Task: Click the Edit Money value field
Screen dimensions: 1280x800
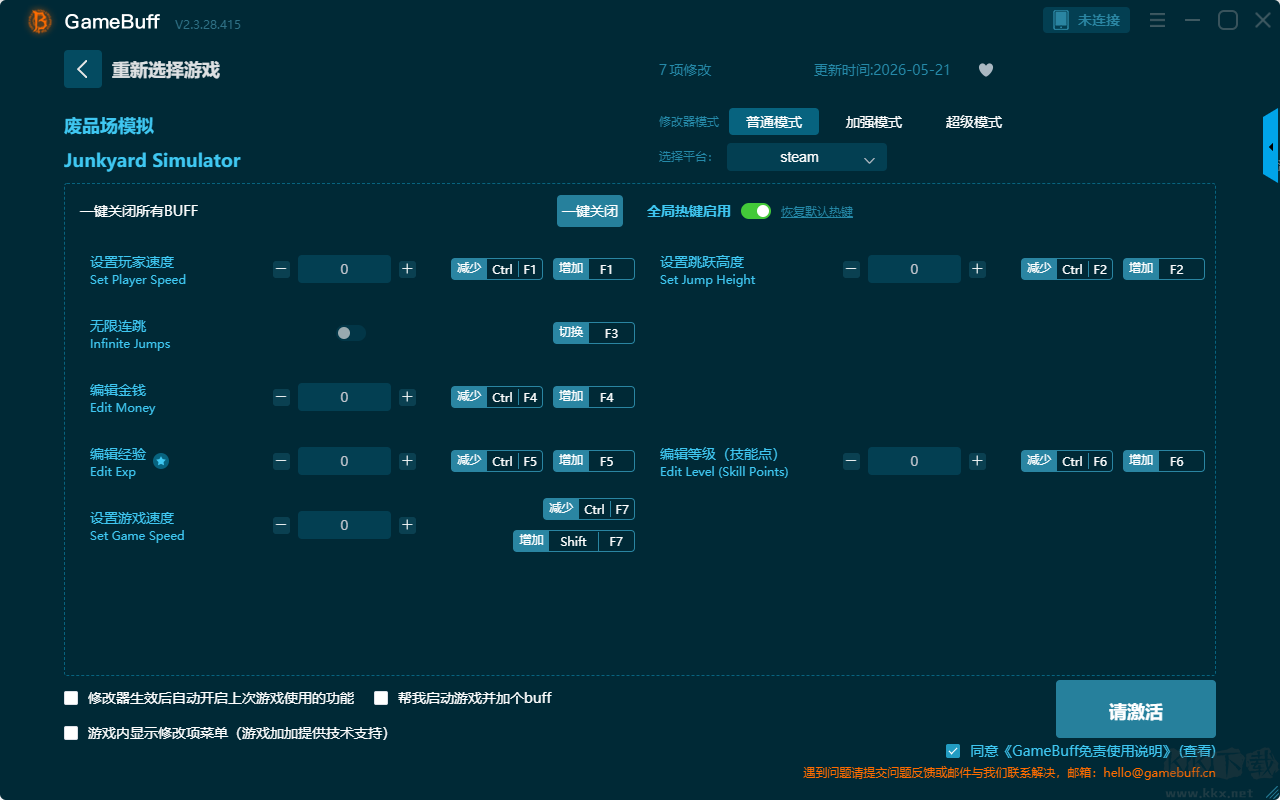Action: pyautogui.click(x=344, y=397)
